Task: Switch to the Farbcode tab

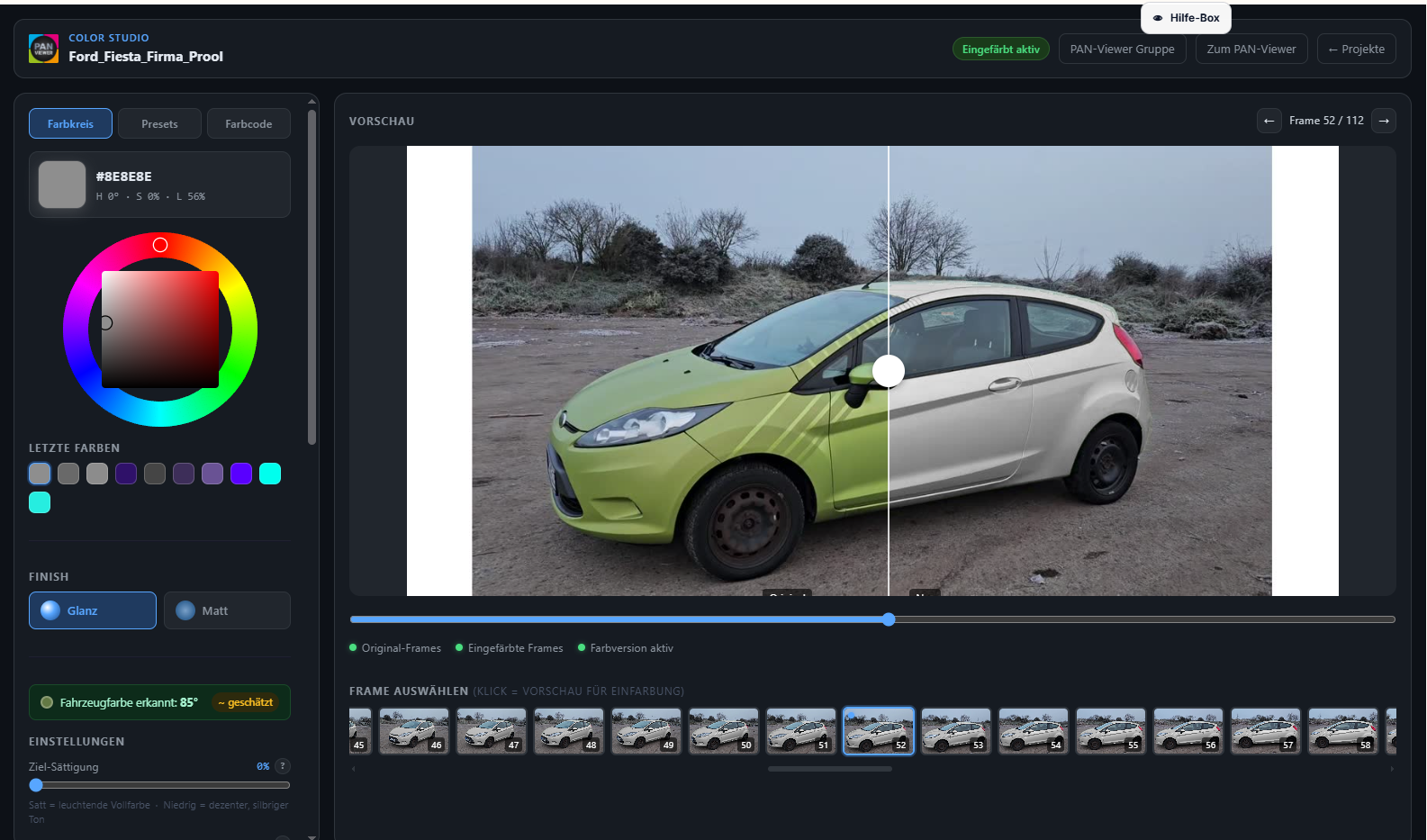Action: point(248,123)
